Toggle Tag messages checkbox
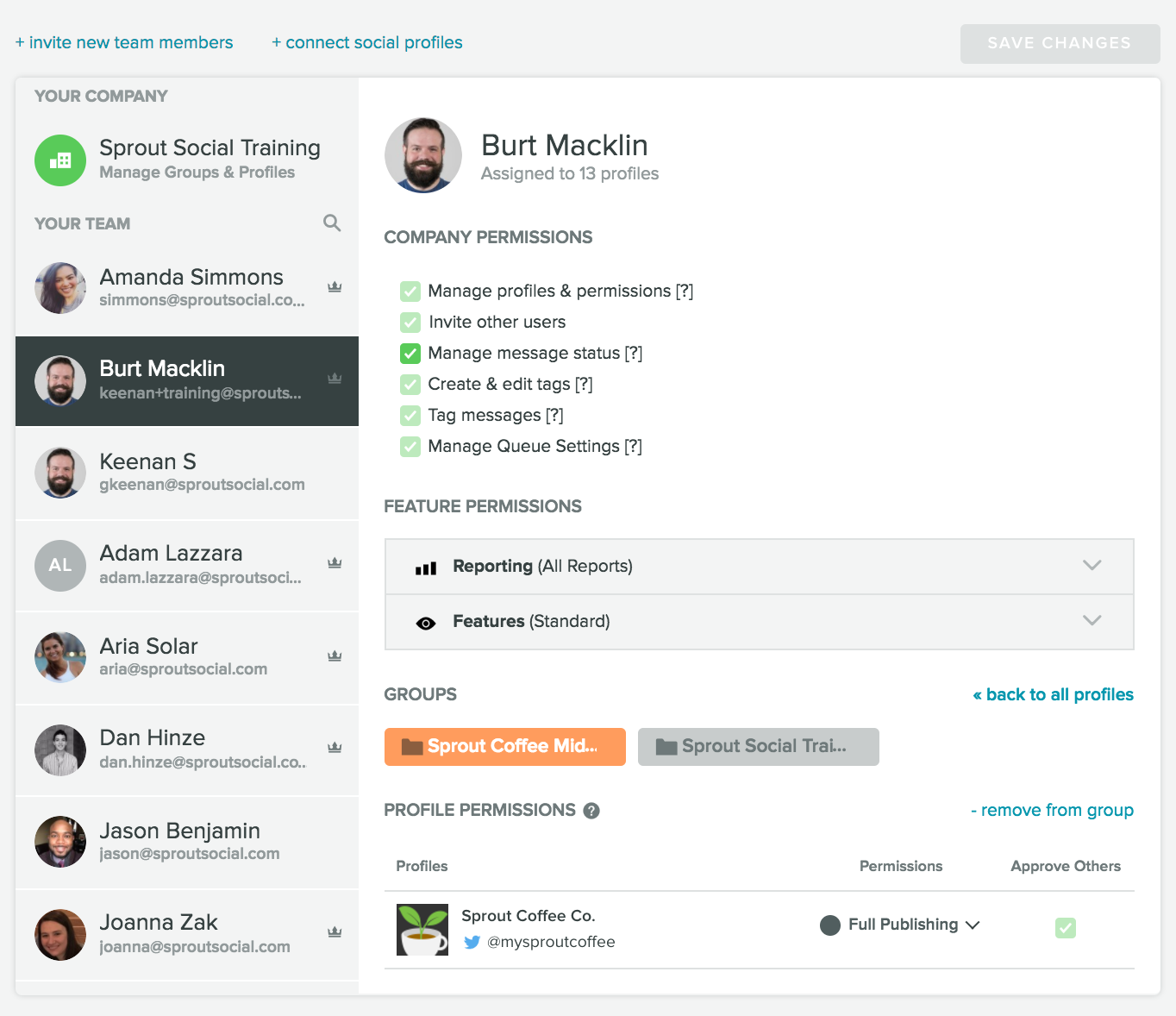Image resolution: width=1176 pixels, height=1016 pixels. [410, 416]
